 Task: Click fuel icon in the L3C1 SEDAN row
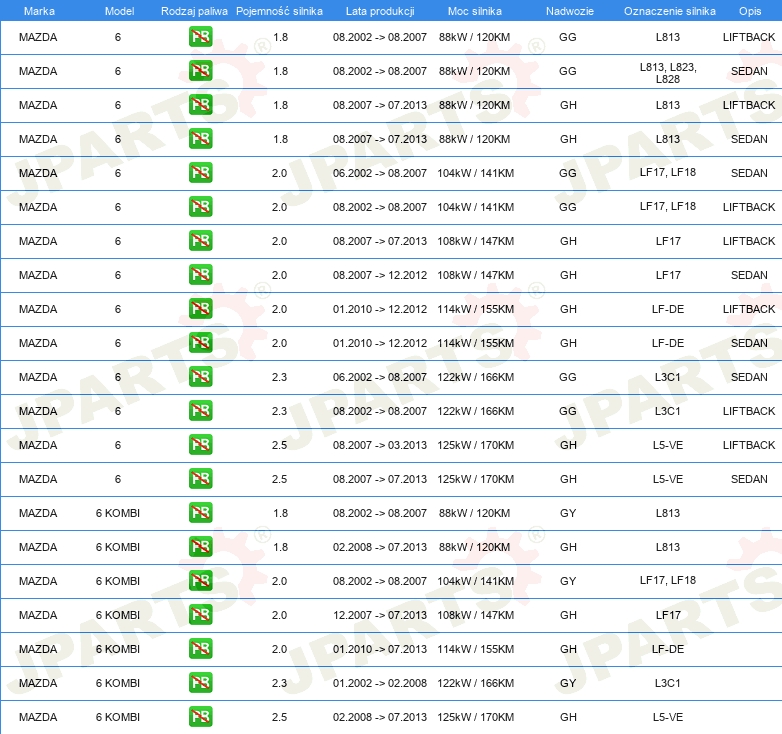[x=200, y=377]
